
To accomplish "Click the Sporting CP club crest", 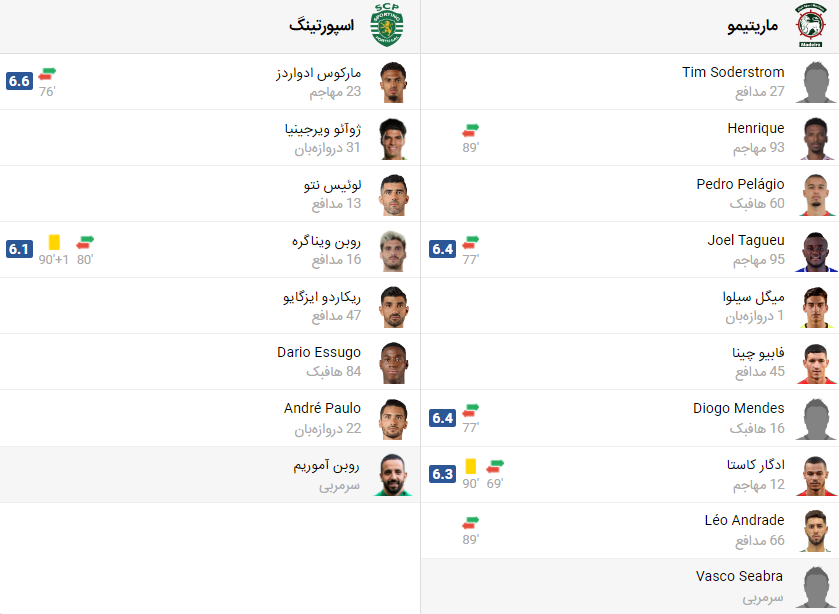I will 386,26.
